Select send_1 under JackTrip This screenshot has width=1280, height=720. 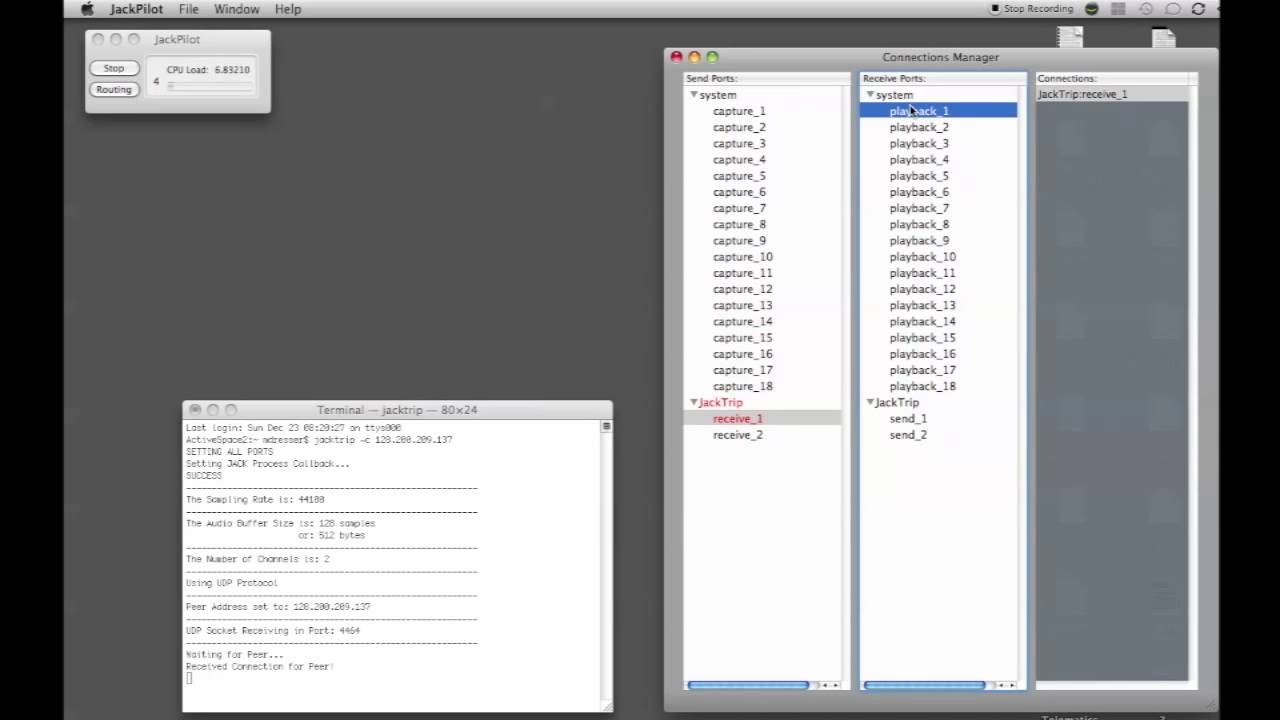908,419
